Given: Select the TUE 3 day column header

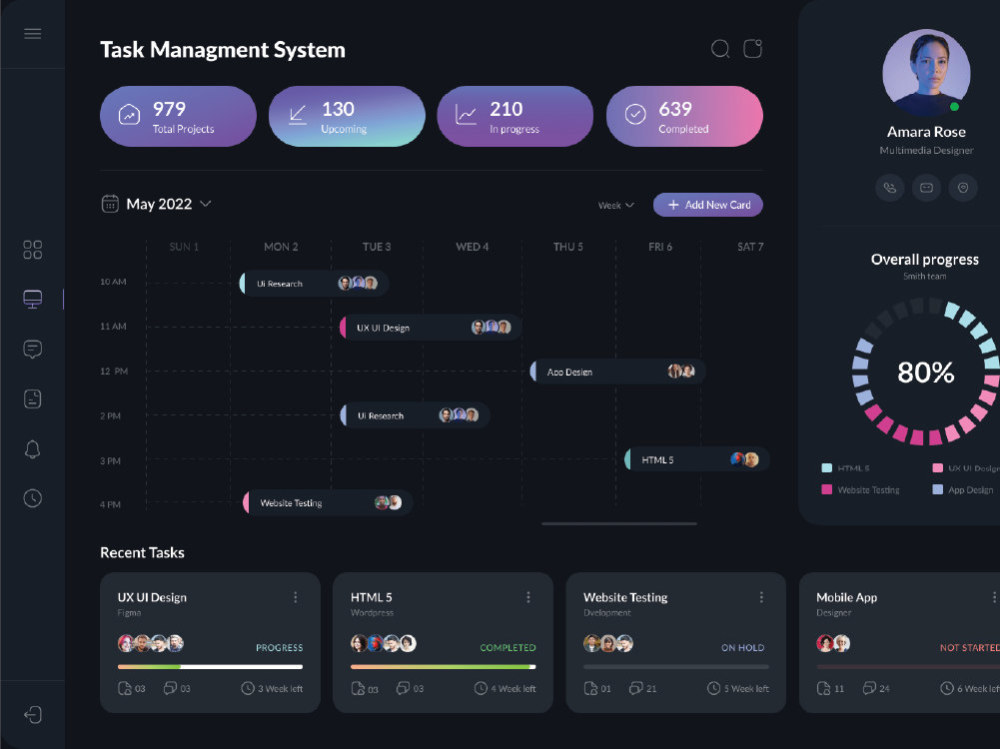Looking at the screenshot, I should click(377, 247).
